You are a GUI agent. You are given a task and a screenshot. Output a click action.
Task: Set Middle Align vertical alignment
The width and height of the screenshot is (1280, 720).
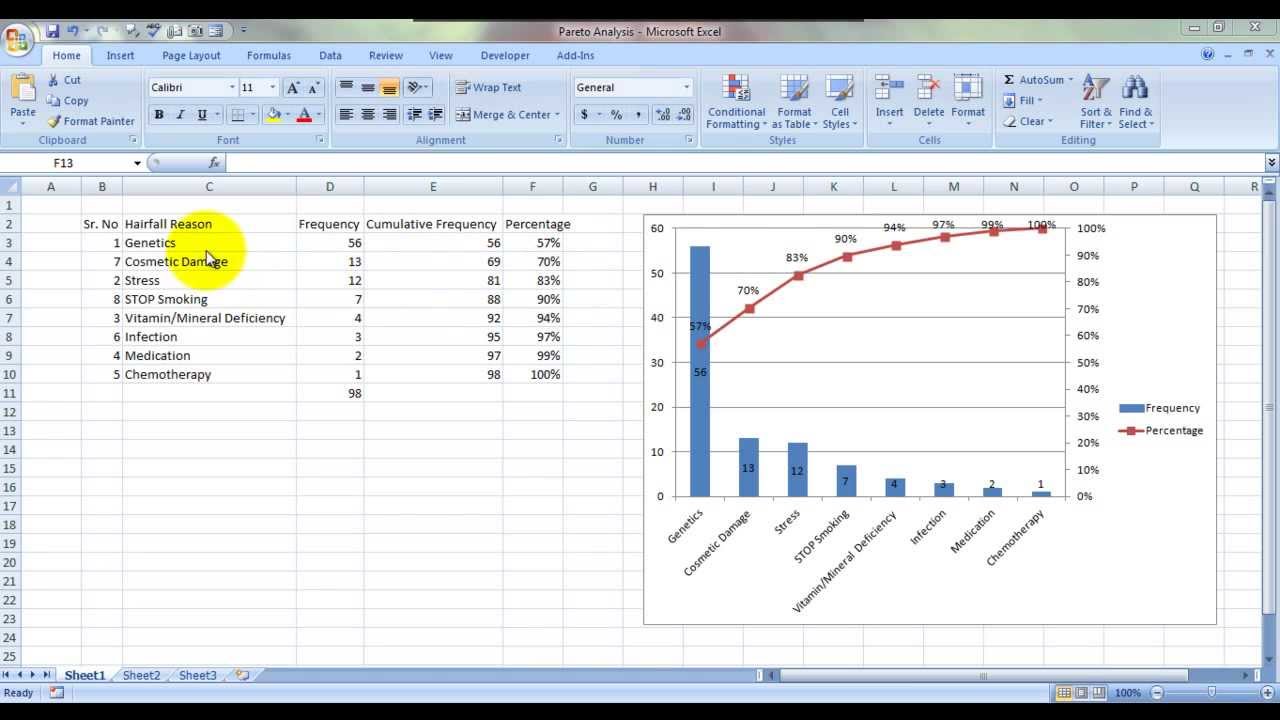click(368, 88)
